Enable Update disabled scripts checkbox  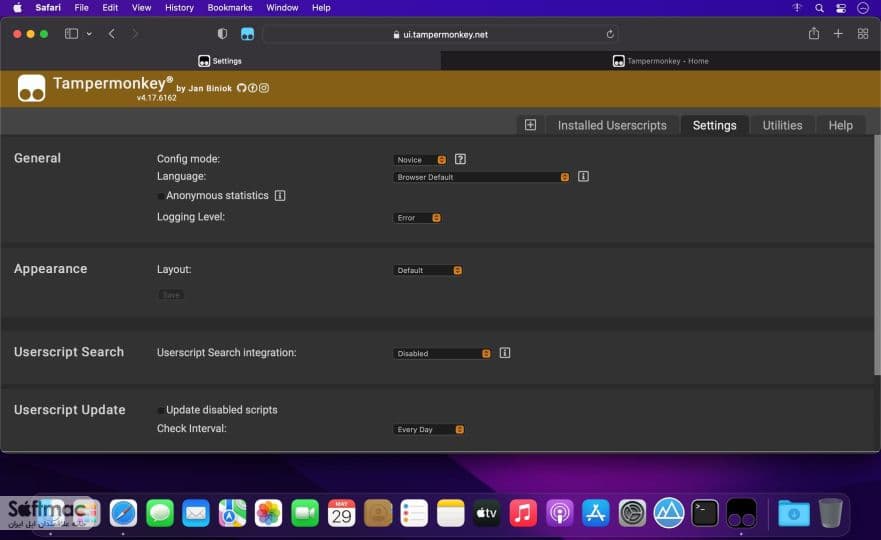(161, 410)
